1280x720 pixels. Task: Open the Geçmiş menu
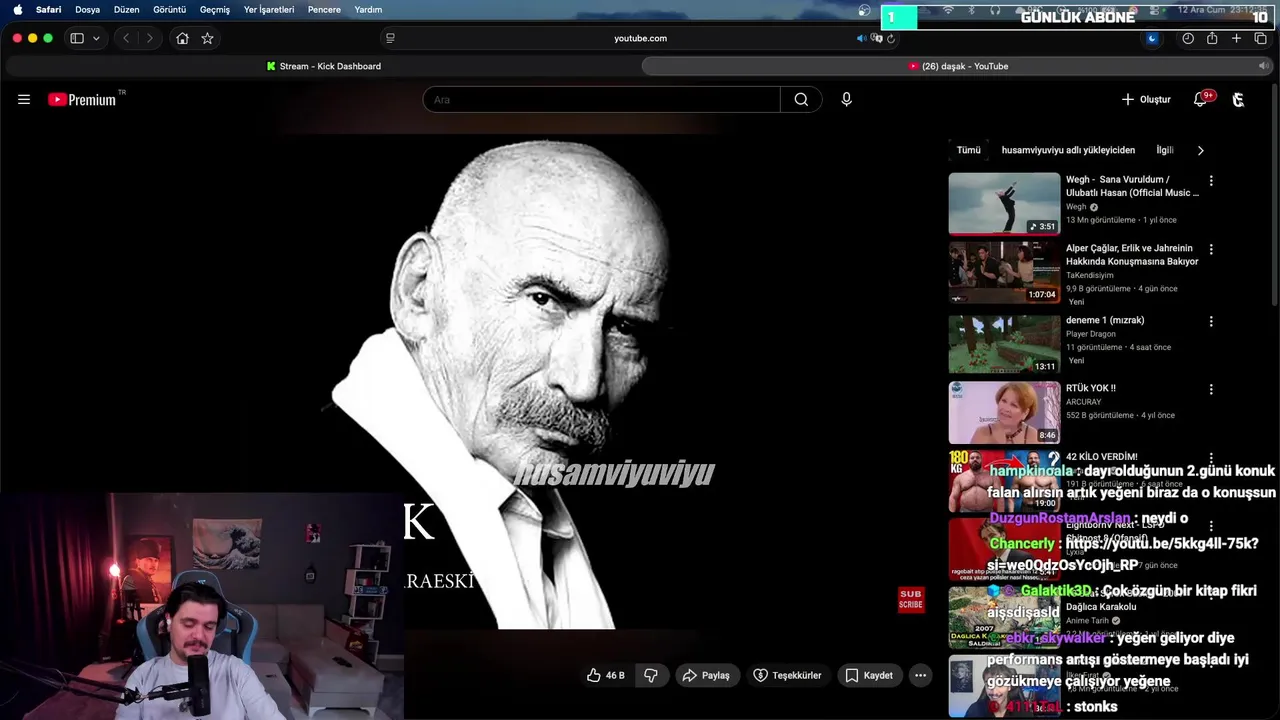214,9
